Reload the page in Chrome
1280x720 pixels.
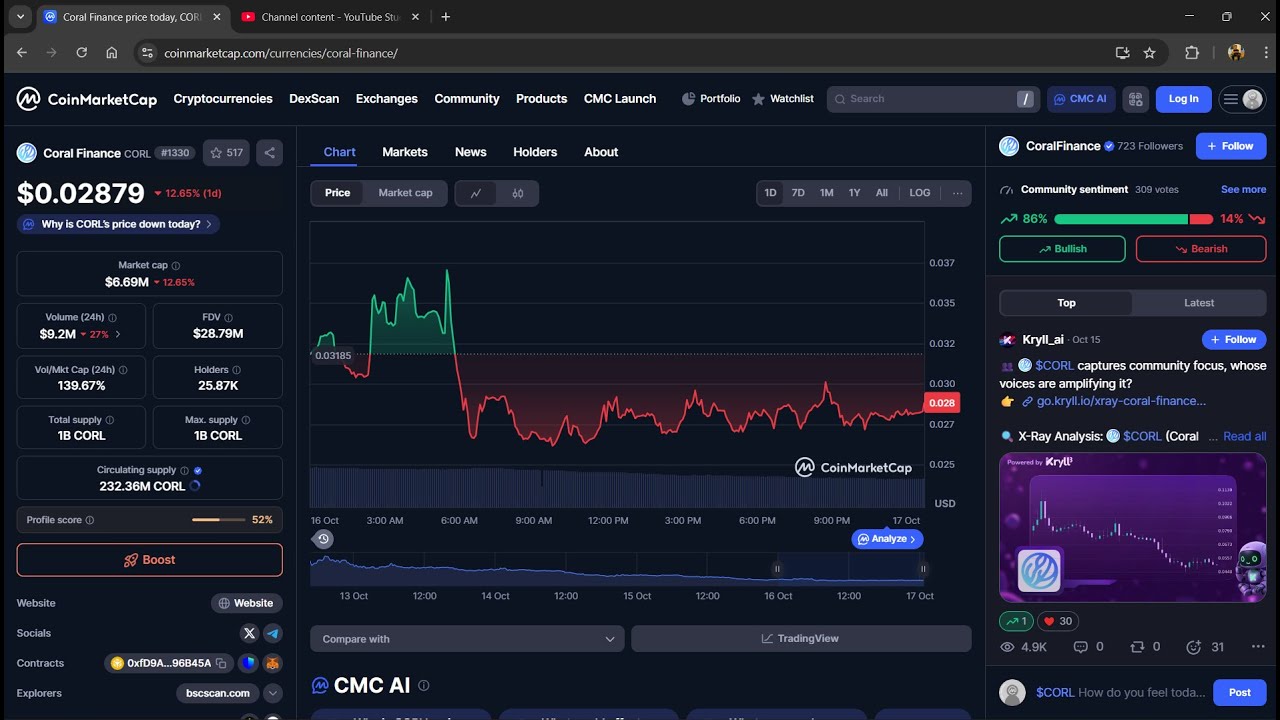point(82,53)
